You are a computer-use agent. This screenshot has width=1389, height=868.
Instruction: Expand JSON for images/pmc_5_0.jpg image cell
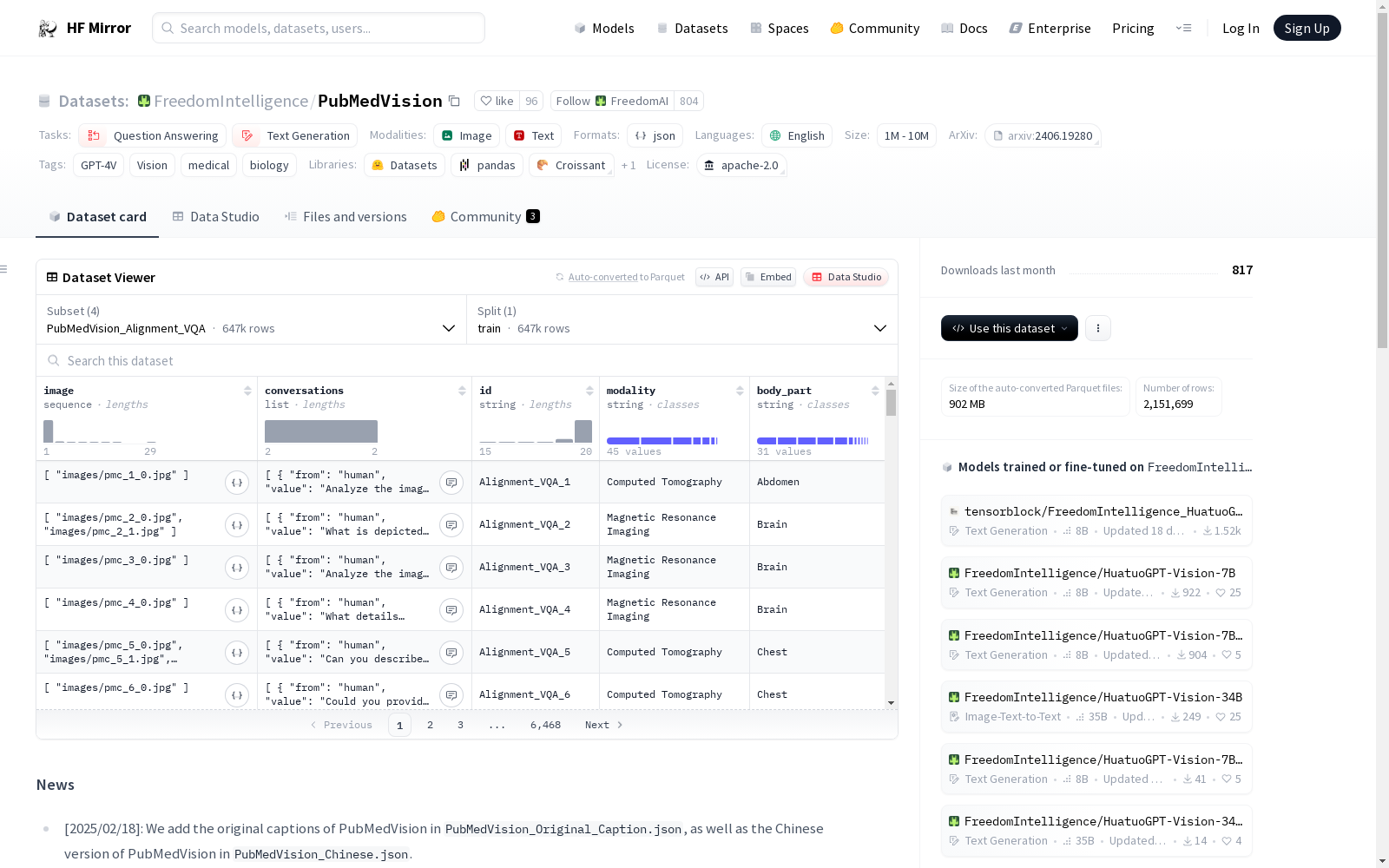click(x=237, y=653)
